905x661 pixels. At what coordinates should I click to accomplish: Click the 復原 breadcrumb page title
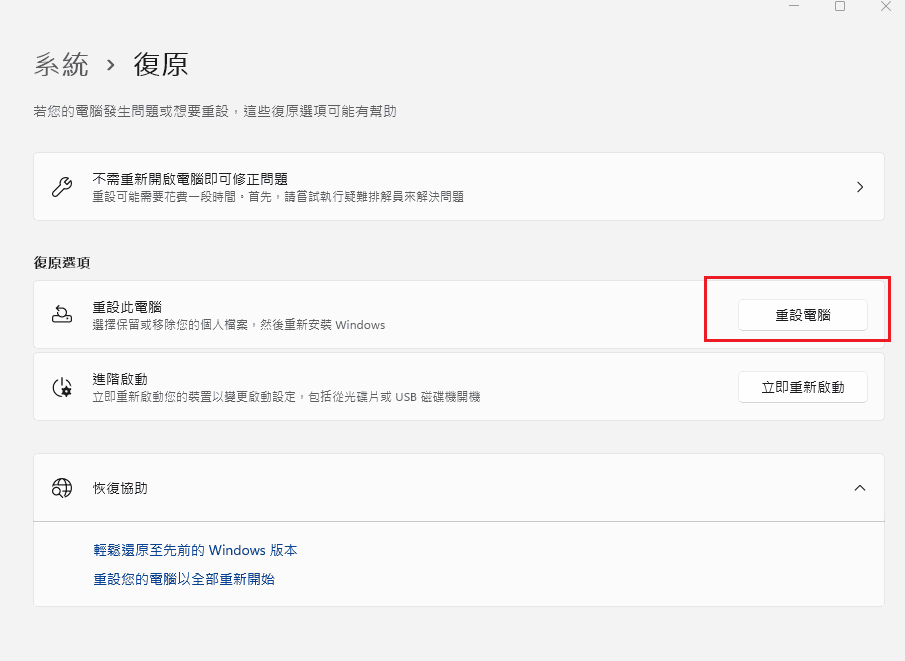click(161, 65)
